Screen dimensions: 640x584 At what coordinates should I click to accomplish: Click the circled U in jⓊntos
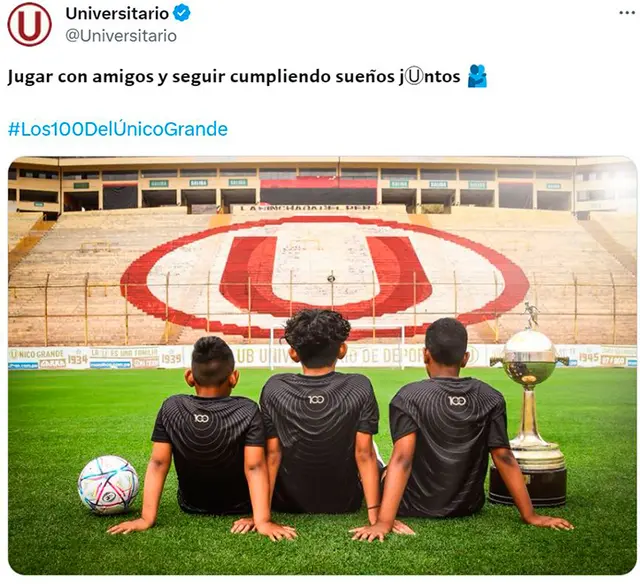pos(414,77)
